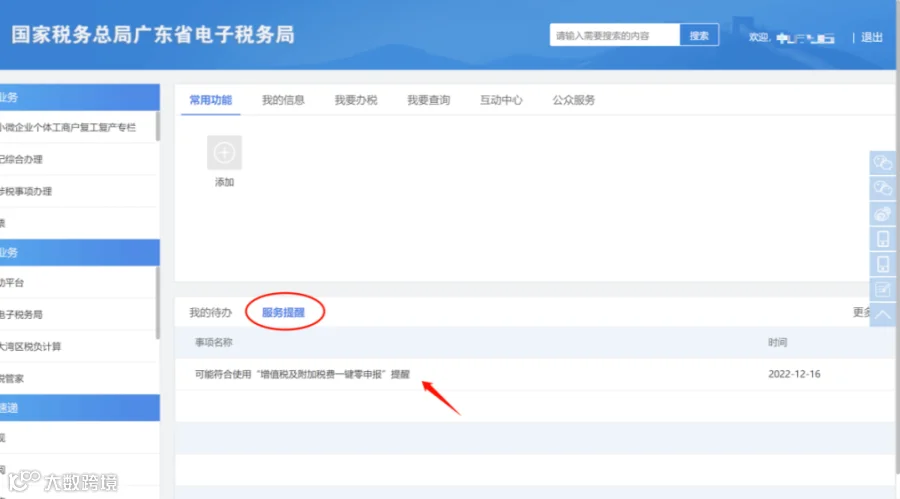Select the 公众服务 tab
Image resolution: width=900 pixels, height=499 pixels.
[573, 100]
